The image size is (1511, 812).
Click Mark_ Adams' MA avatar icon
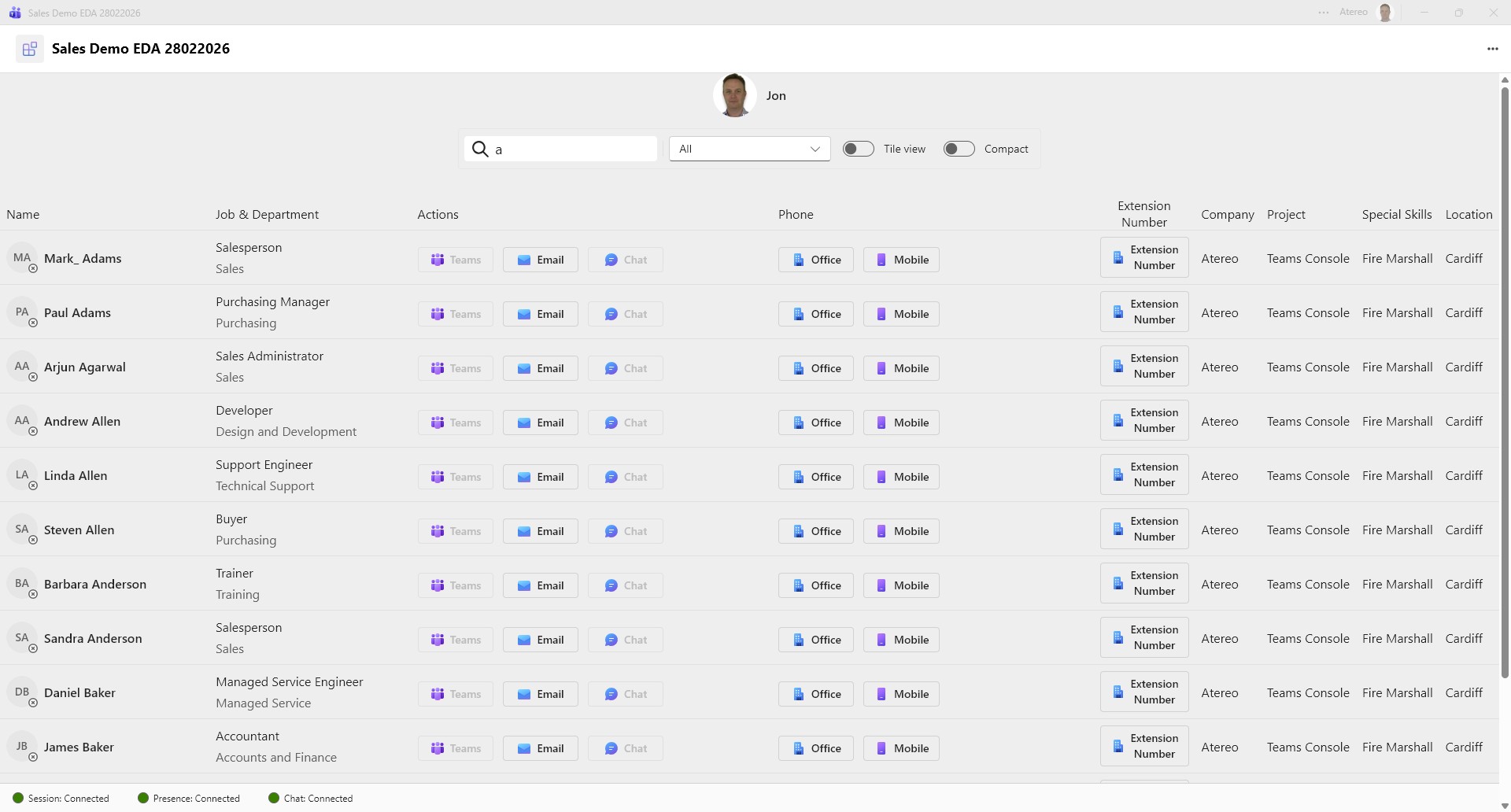[22, 258]
